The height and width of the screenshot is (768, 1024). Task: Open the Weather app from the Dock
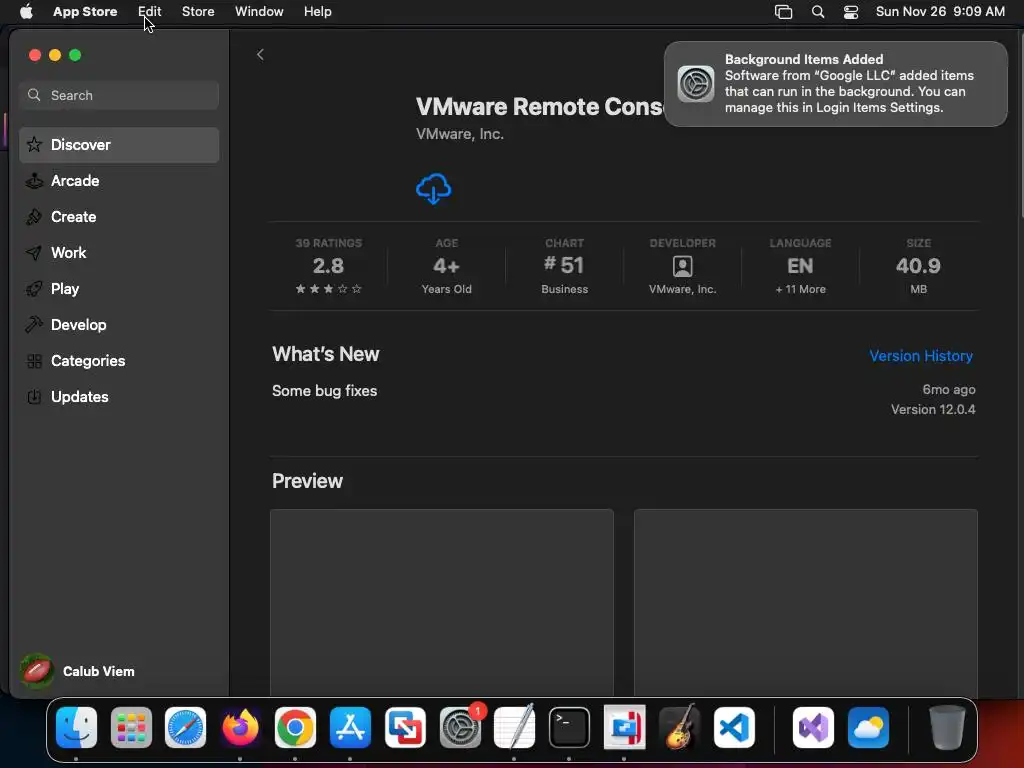tap(869, 728)
